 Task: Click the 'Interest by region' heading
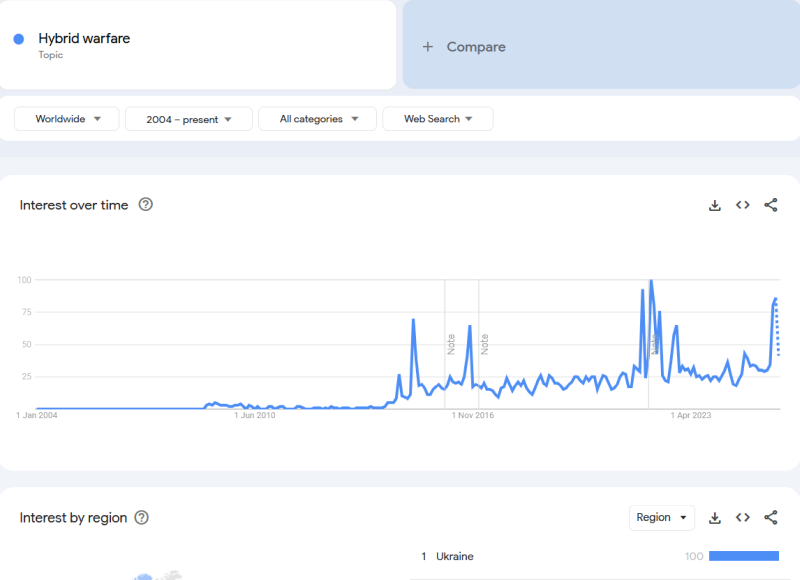click(73, 518)
